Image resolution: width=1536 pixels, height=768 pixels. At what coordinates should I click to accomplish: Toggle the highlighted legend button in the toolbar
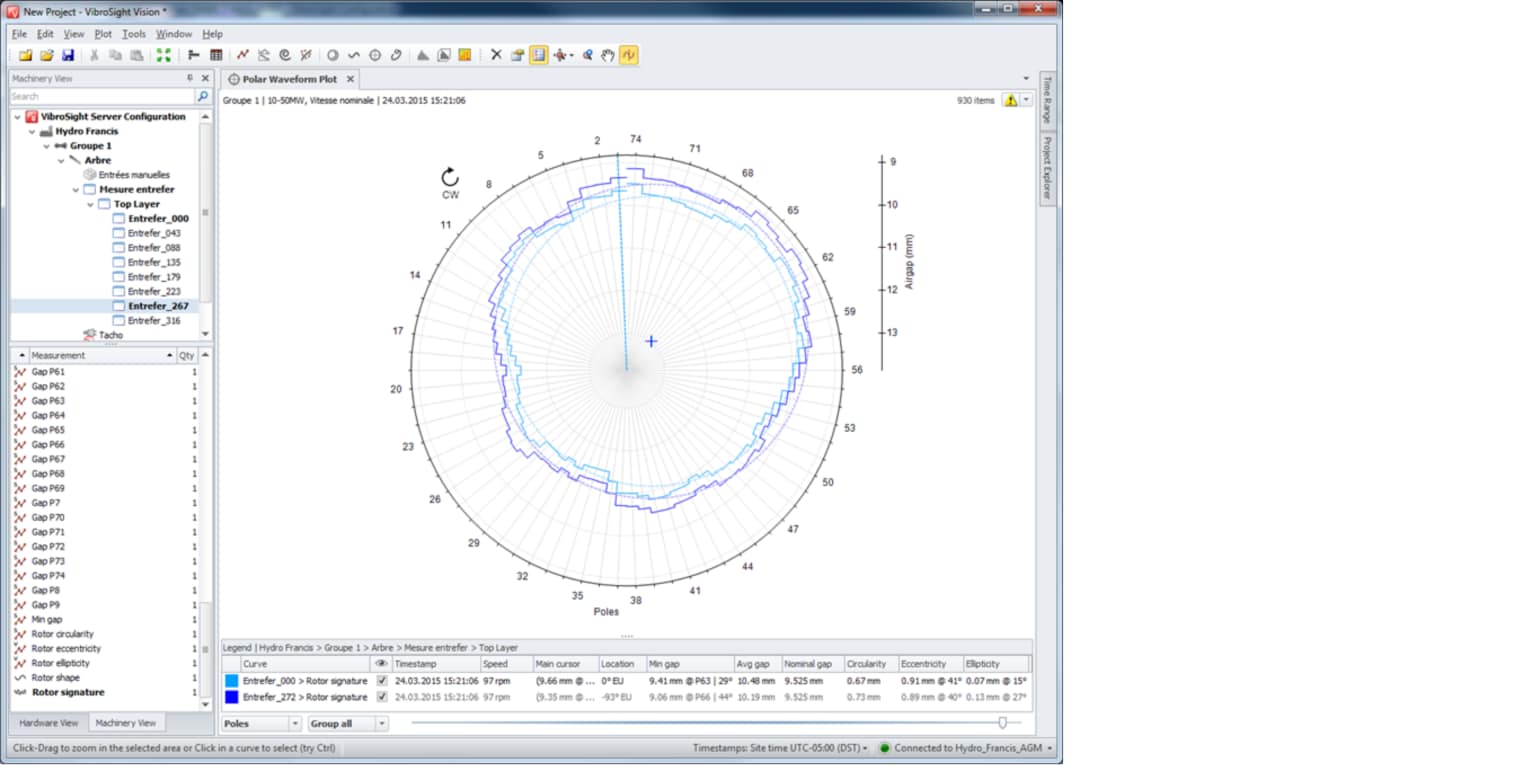coord(539,55)
